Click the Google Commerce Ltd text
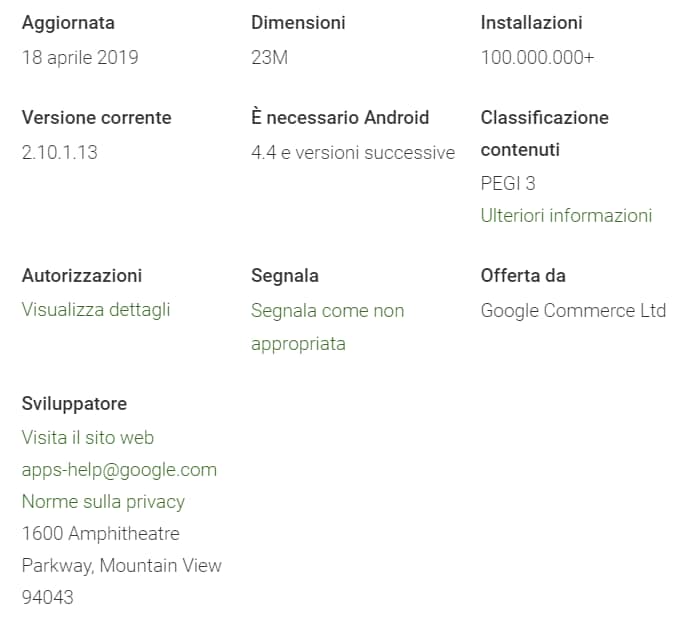This screenshot has height=618, width=679. click(573, 310)
